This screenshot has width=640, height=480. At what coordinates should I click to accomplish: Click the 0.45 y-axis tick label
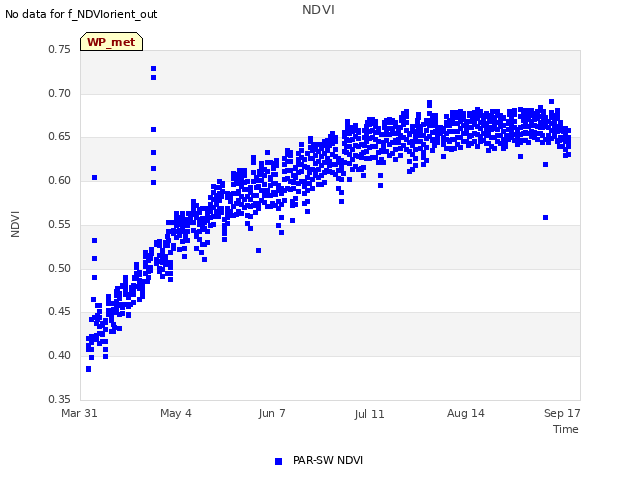coord(59,312)
